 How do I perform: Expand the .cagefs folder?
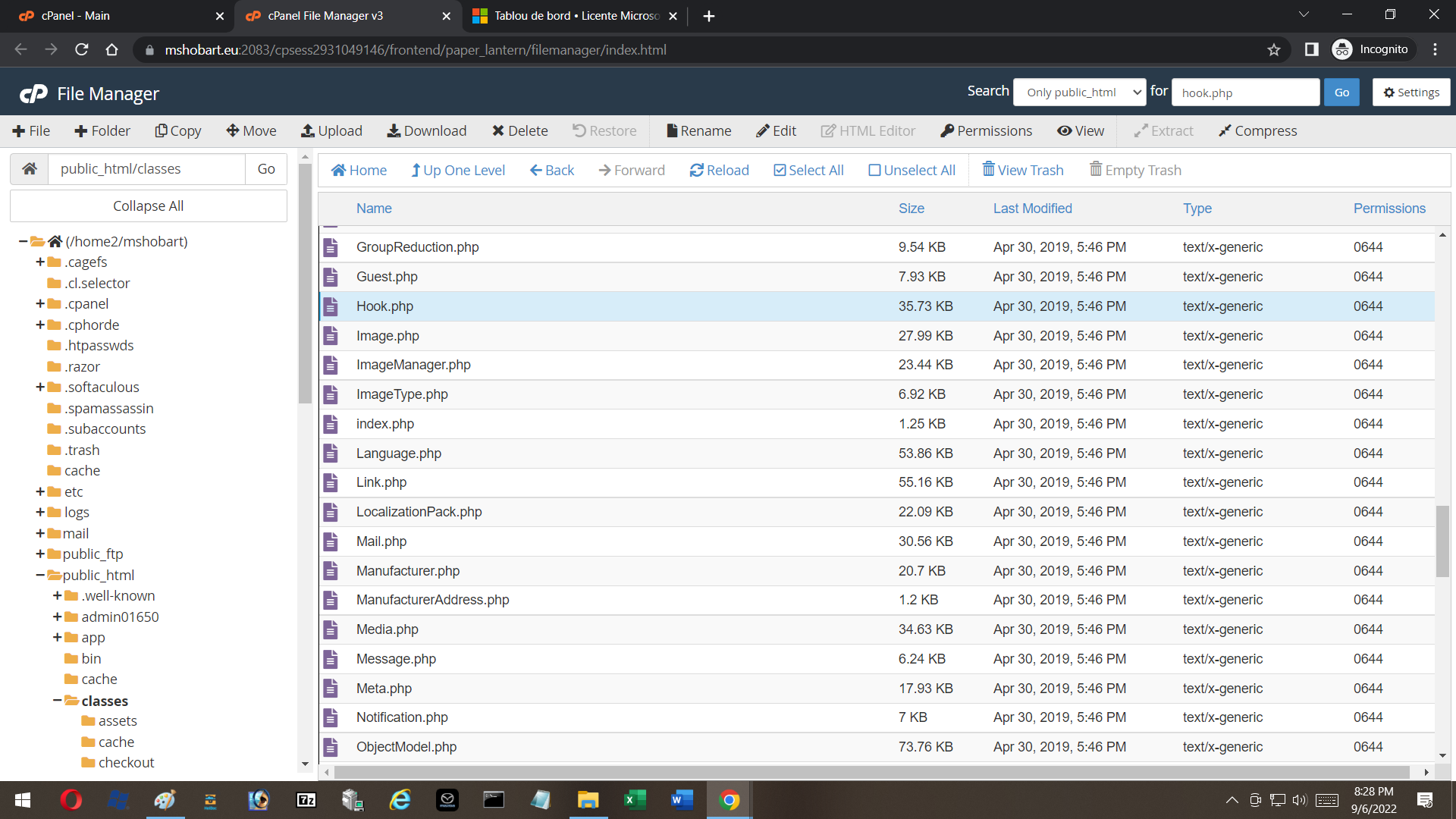40,262
